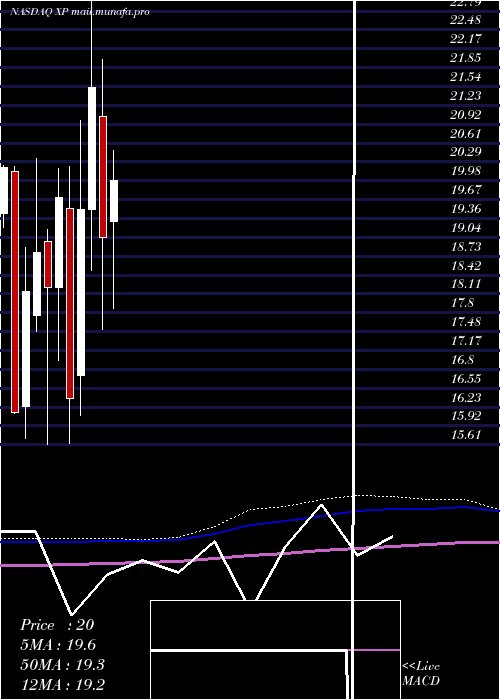500x700 pixels.
Task: Click the 19.67 price axis label
Action: click(466, 190)
